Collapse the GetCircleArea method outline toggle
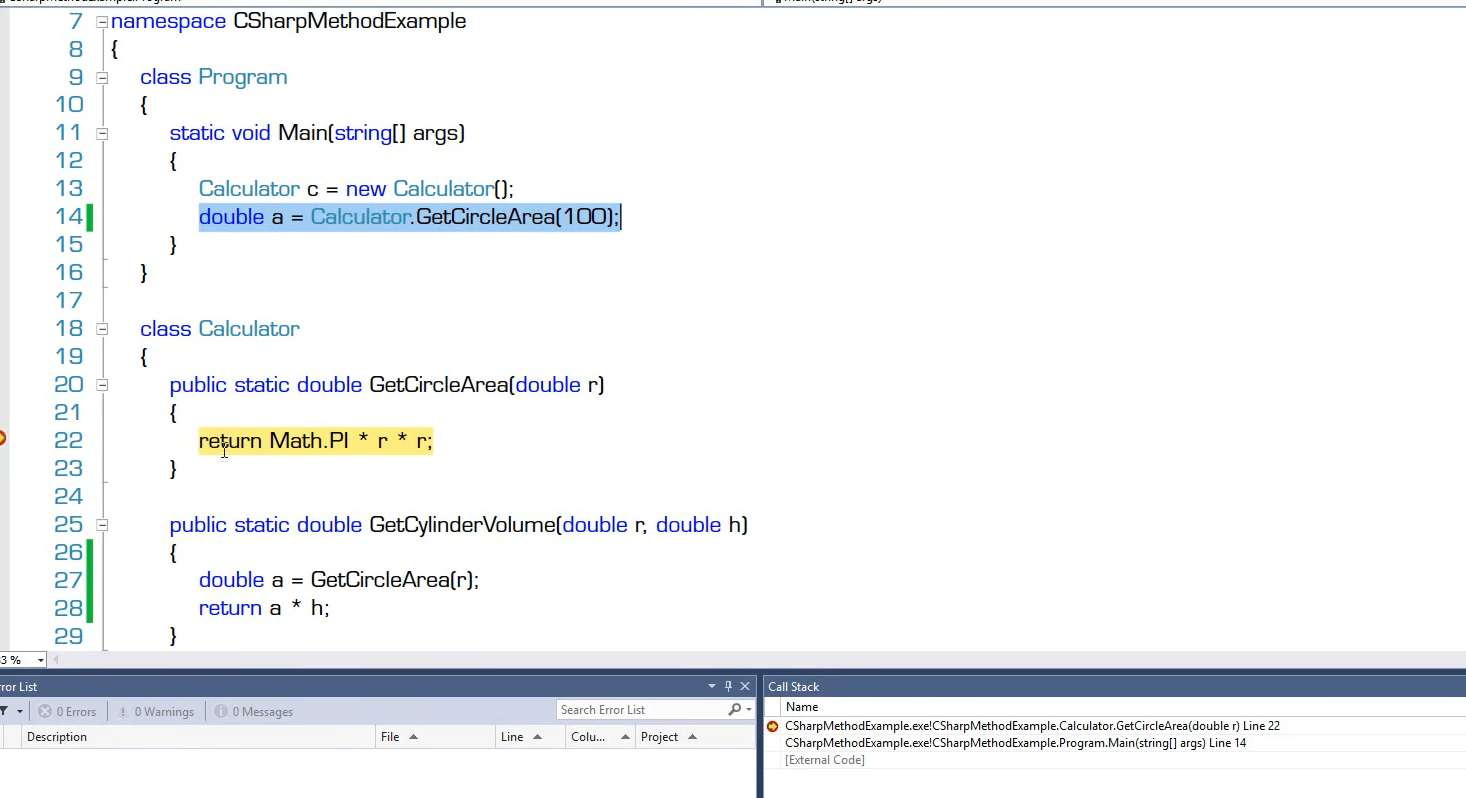This screenshot has width=1466, height=798. click(x=102, y=385)
